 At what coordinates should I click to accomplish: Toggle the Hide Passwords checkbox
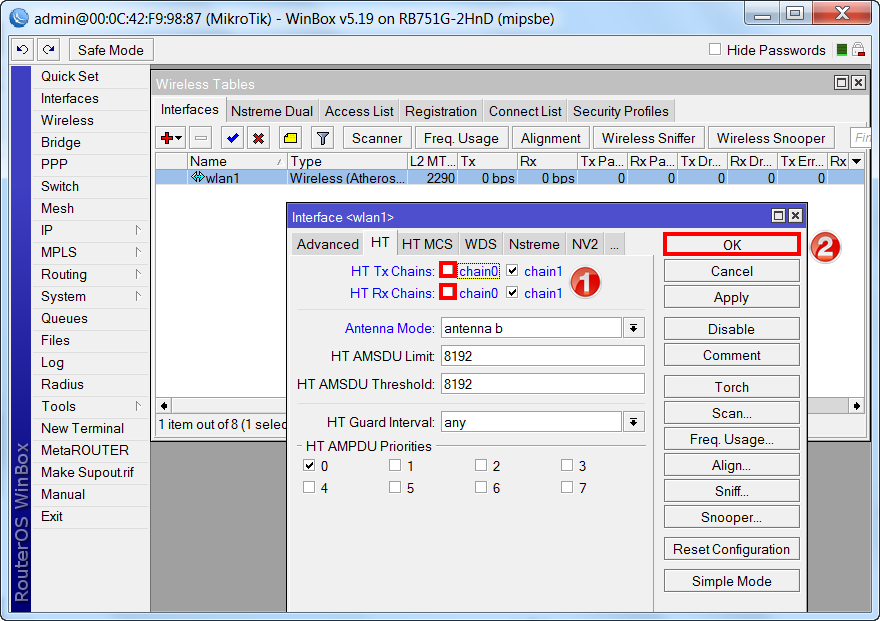point(714,50)
